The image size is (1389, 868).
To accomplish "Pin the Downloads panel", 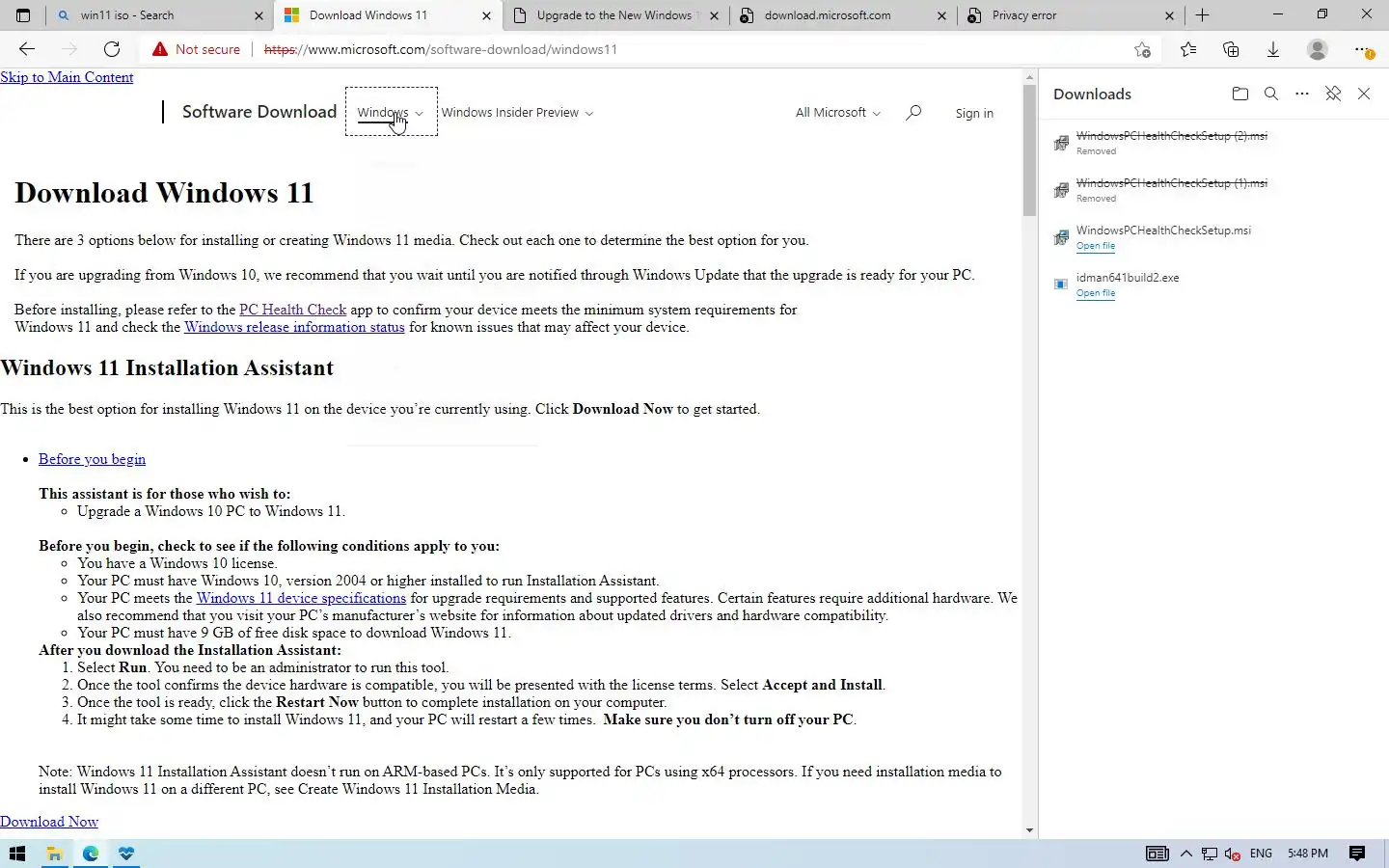I will click(x=1333, y=94).
